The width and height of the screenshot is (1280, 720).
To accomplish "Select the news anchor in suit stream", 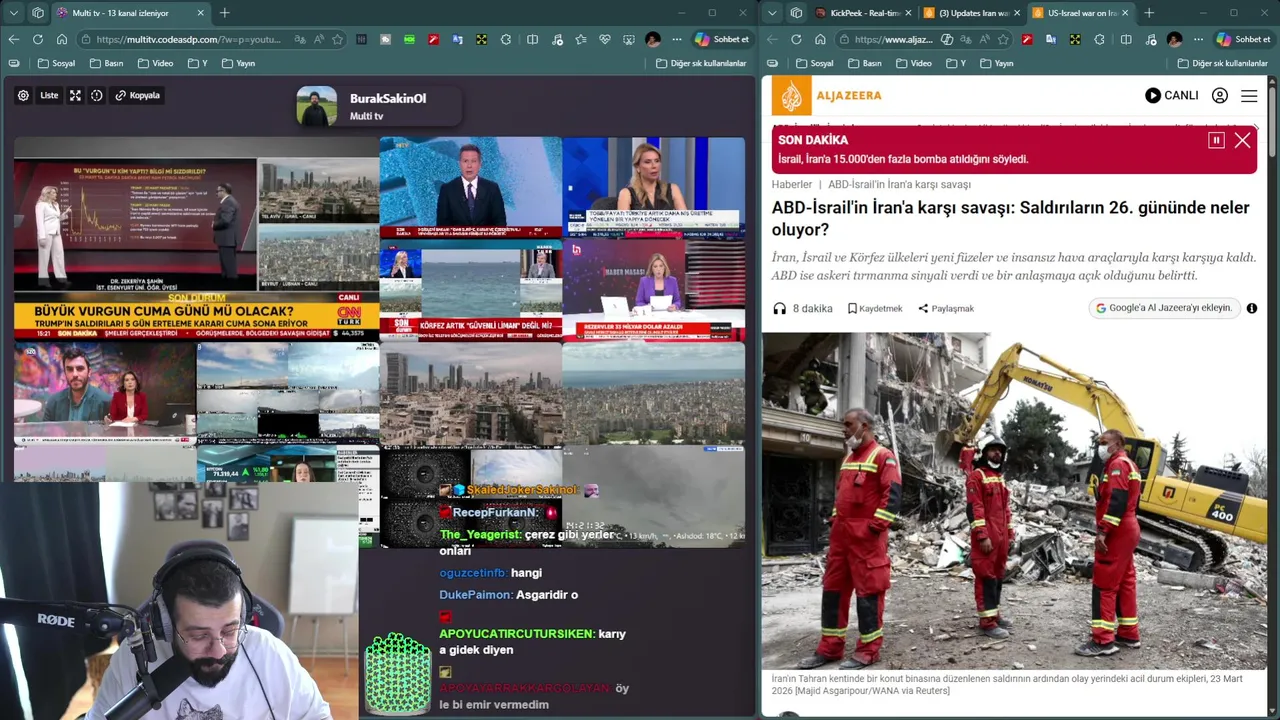I will [x=471, y=187].
